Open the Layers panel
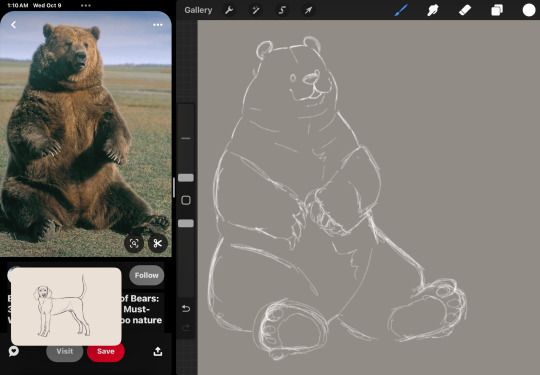The width and height of the screenshot is (540, 375). coord(497,10)
